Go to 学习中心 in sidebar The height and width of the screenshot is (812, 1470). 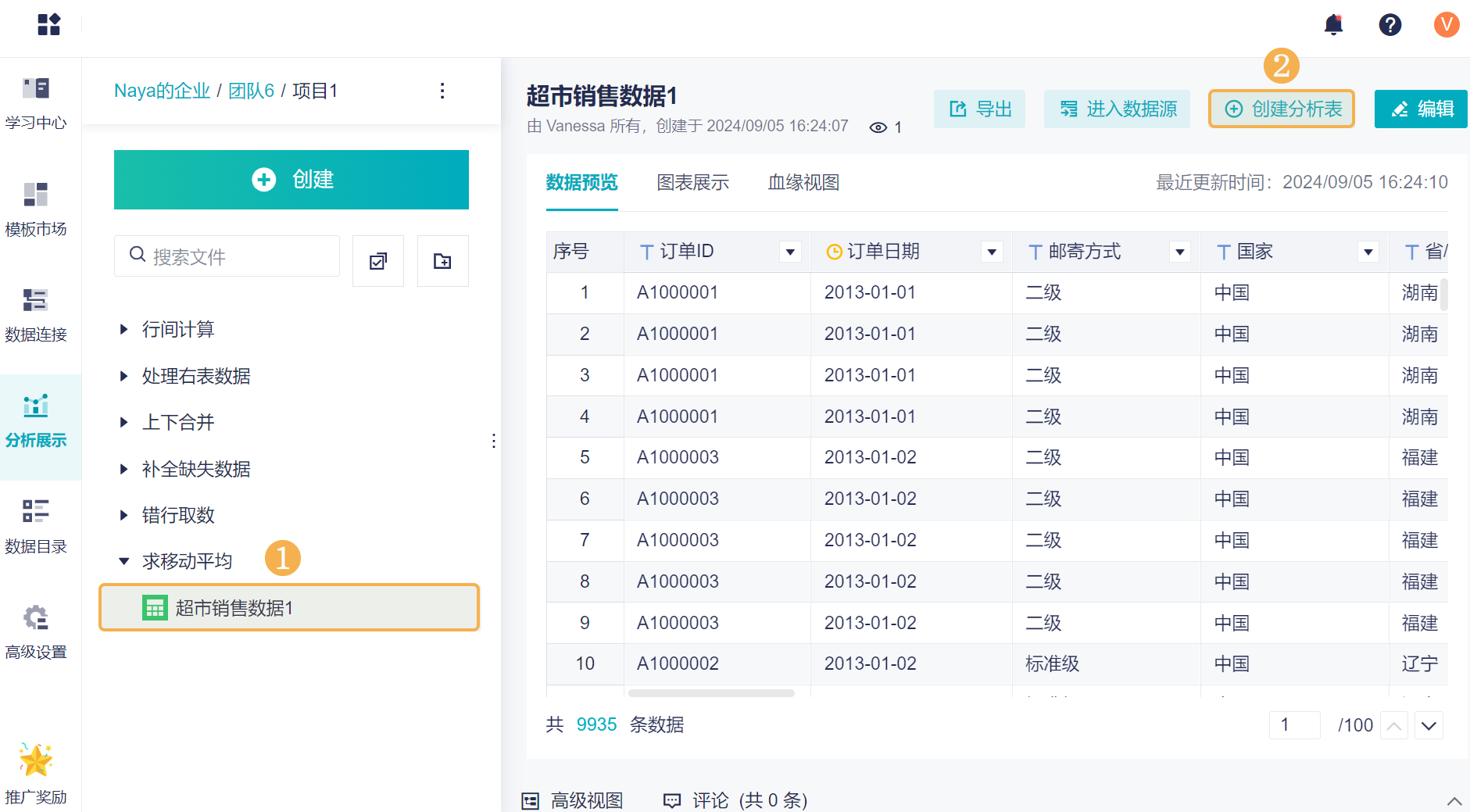click(36, 102)
